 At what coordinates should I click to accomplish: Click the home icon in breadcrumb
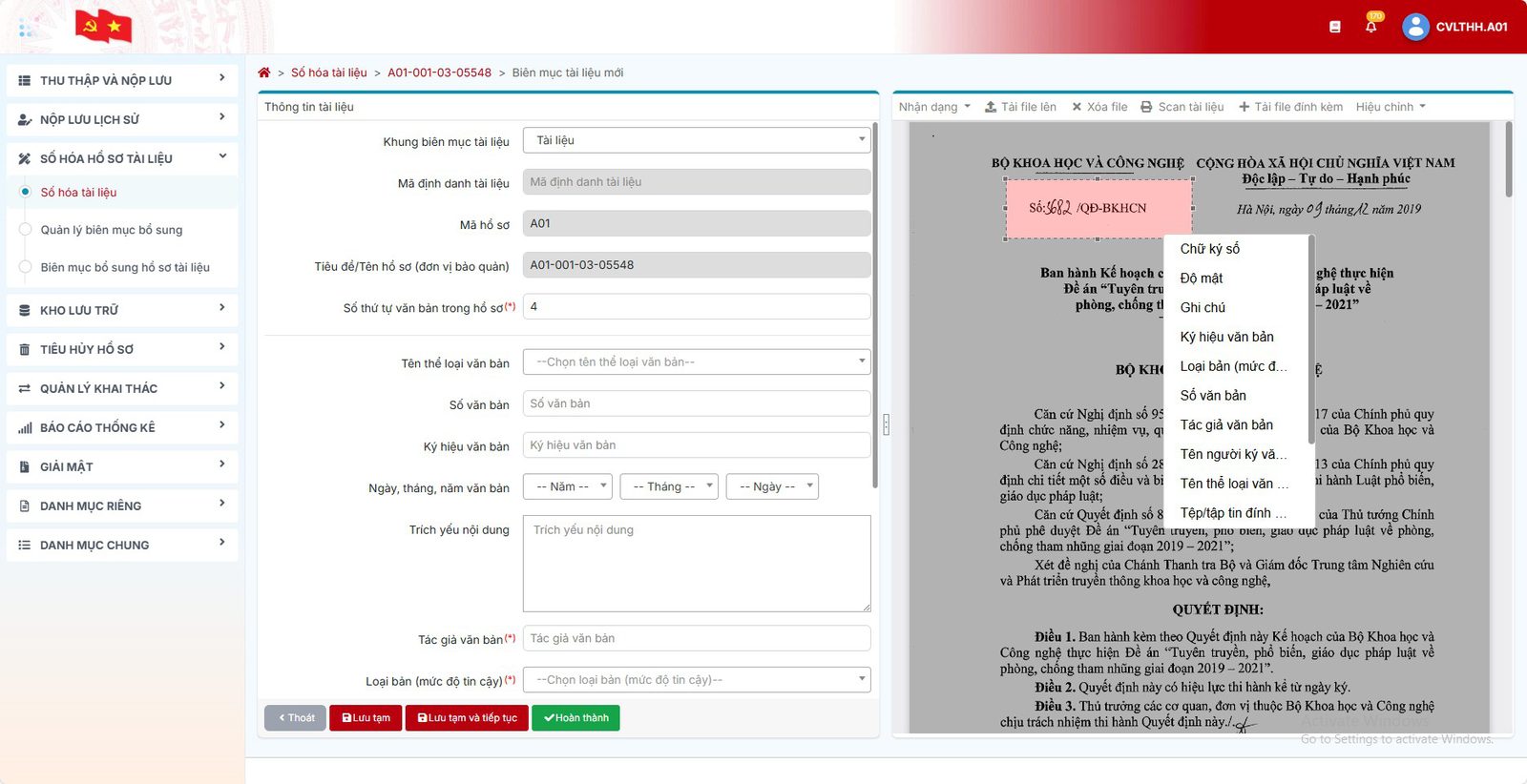point(264,72)
